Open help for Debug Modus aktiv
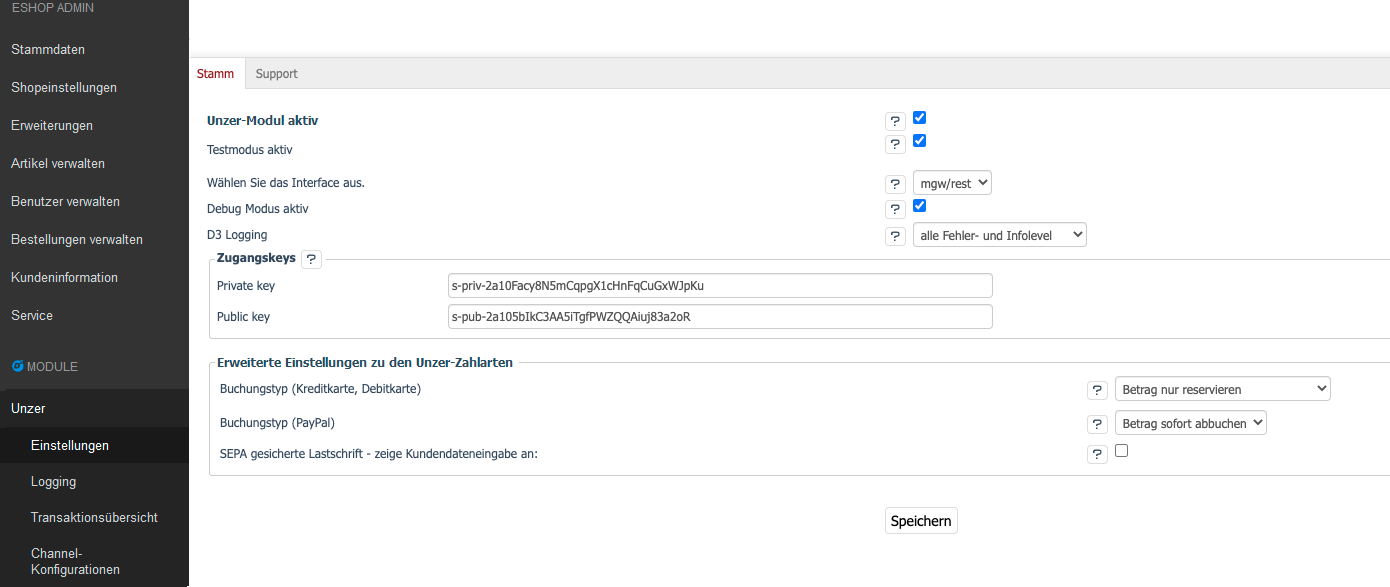Screen dimensions: 1390x587 [x=895, y=208]
